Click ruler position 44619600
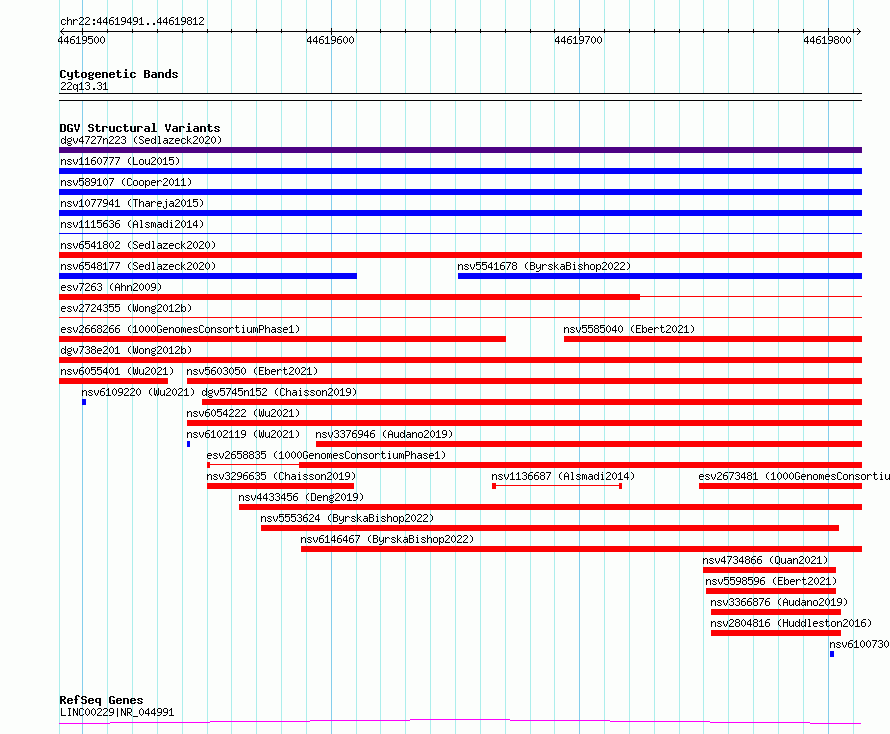The width and height of the screenshot is (890, 734). pos(330,40)
